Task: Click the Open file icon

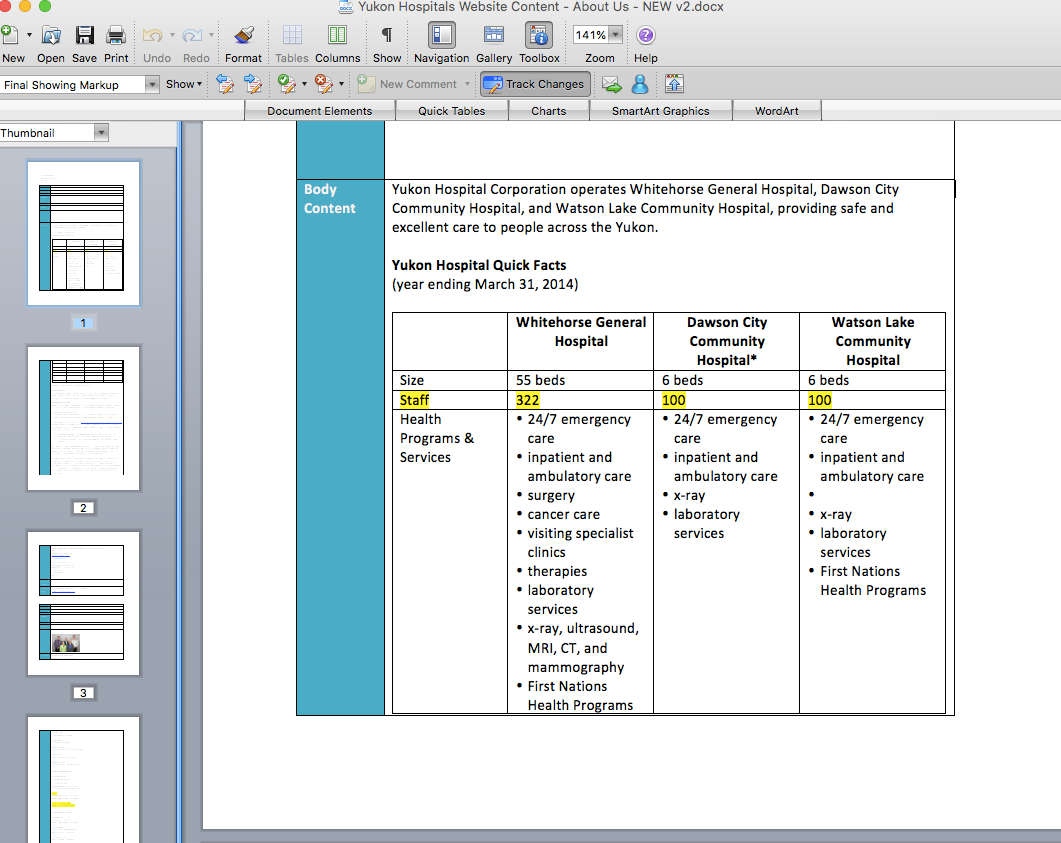Action: pyautogui.click(x=51, y=35)
